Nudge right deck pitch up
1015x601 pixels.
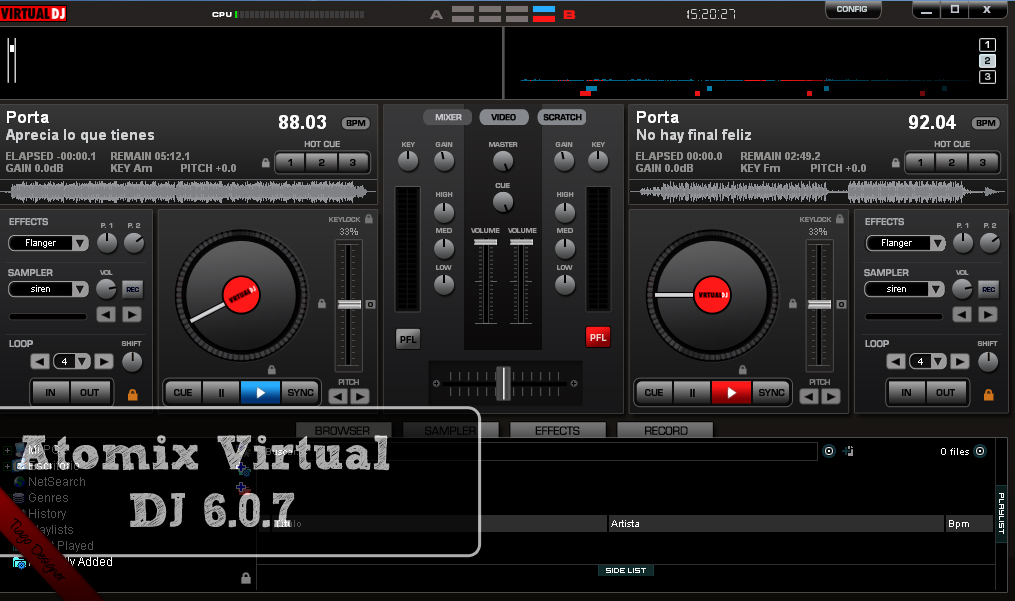[831, 396]
